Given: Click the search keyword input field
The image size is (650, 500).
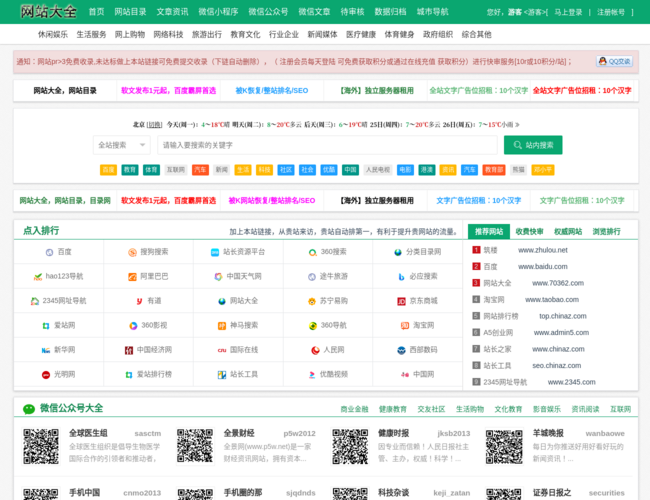Looking at the screenshot, I should click(x=327, y=145).
